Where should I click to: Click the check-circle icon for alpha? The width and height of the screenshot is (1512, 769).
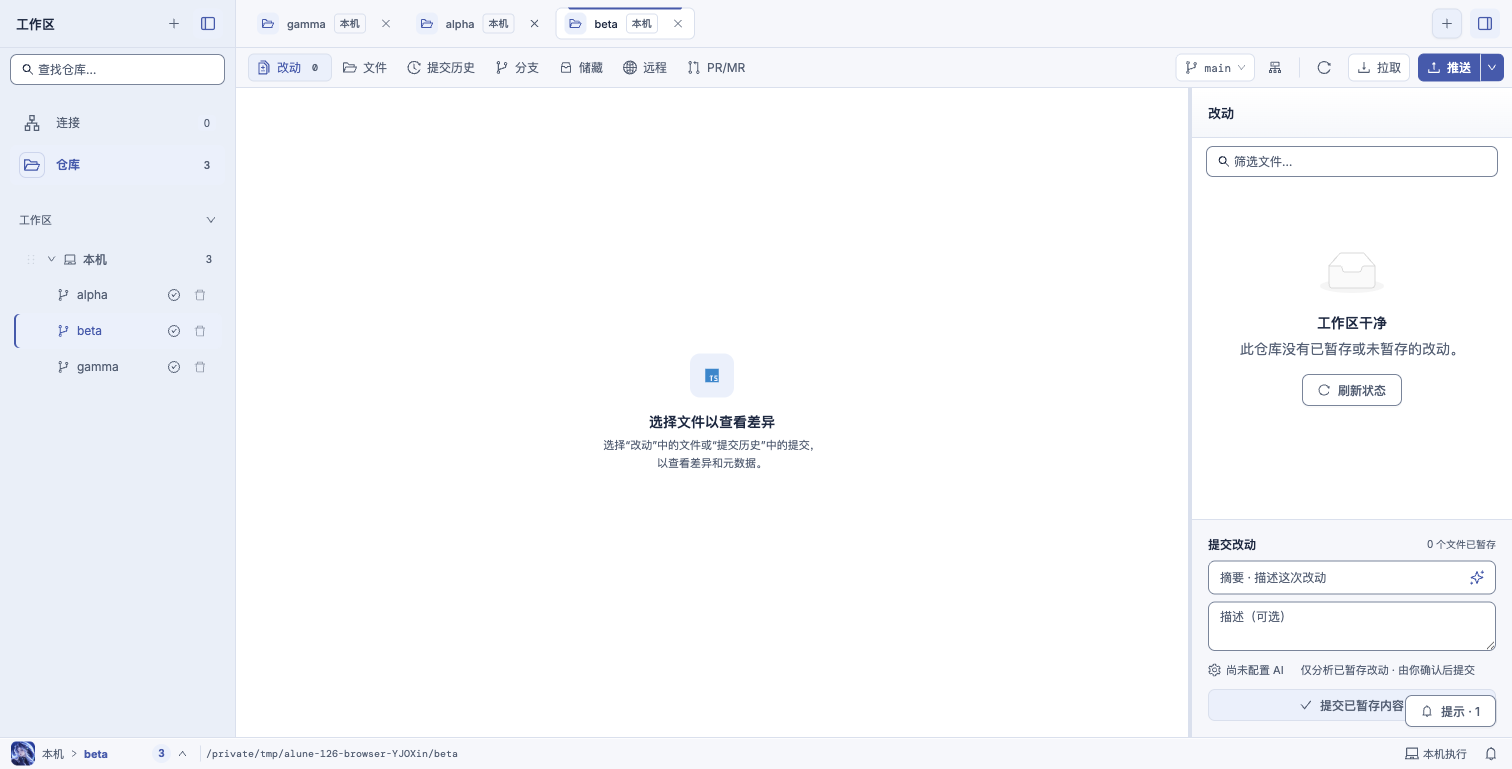(174, 295)
